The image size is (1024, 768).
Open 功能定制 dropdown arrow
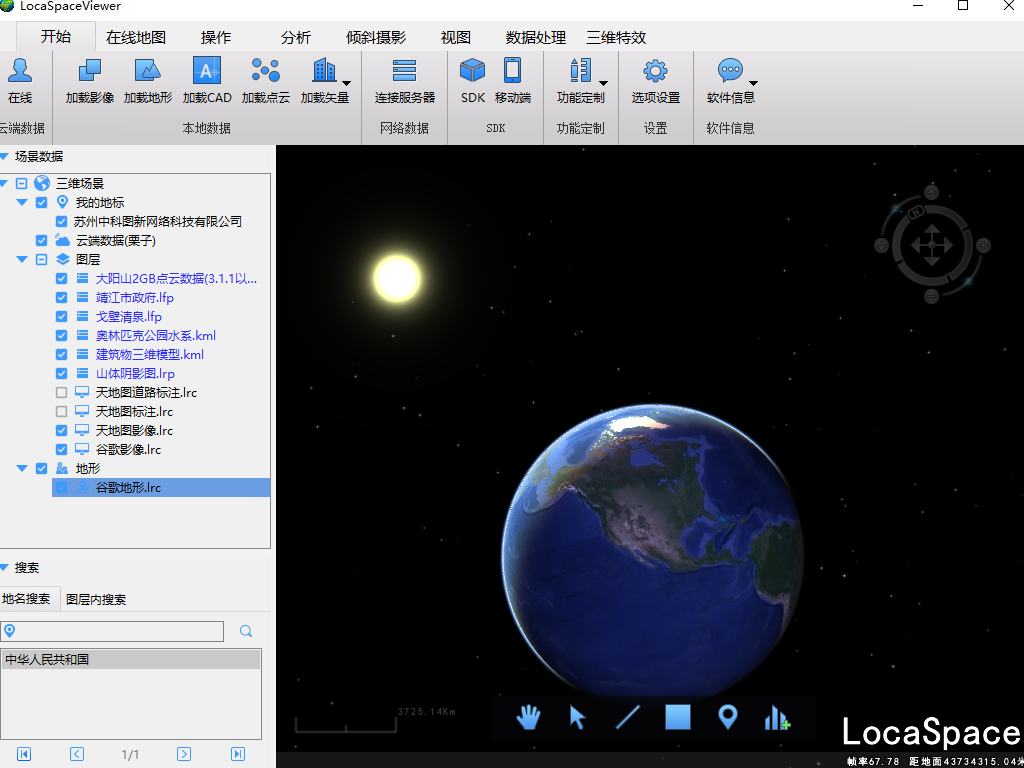pyautogui.click(x=603, y=83)
